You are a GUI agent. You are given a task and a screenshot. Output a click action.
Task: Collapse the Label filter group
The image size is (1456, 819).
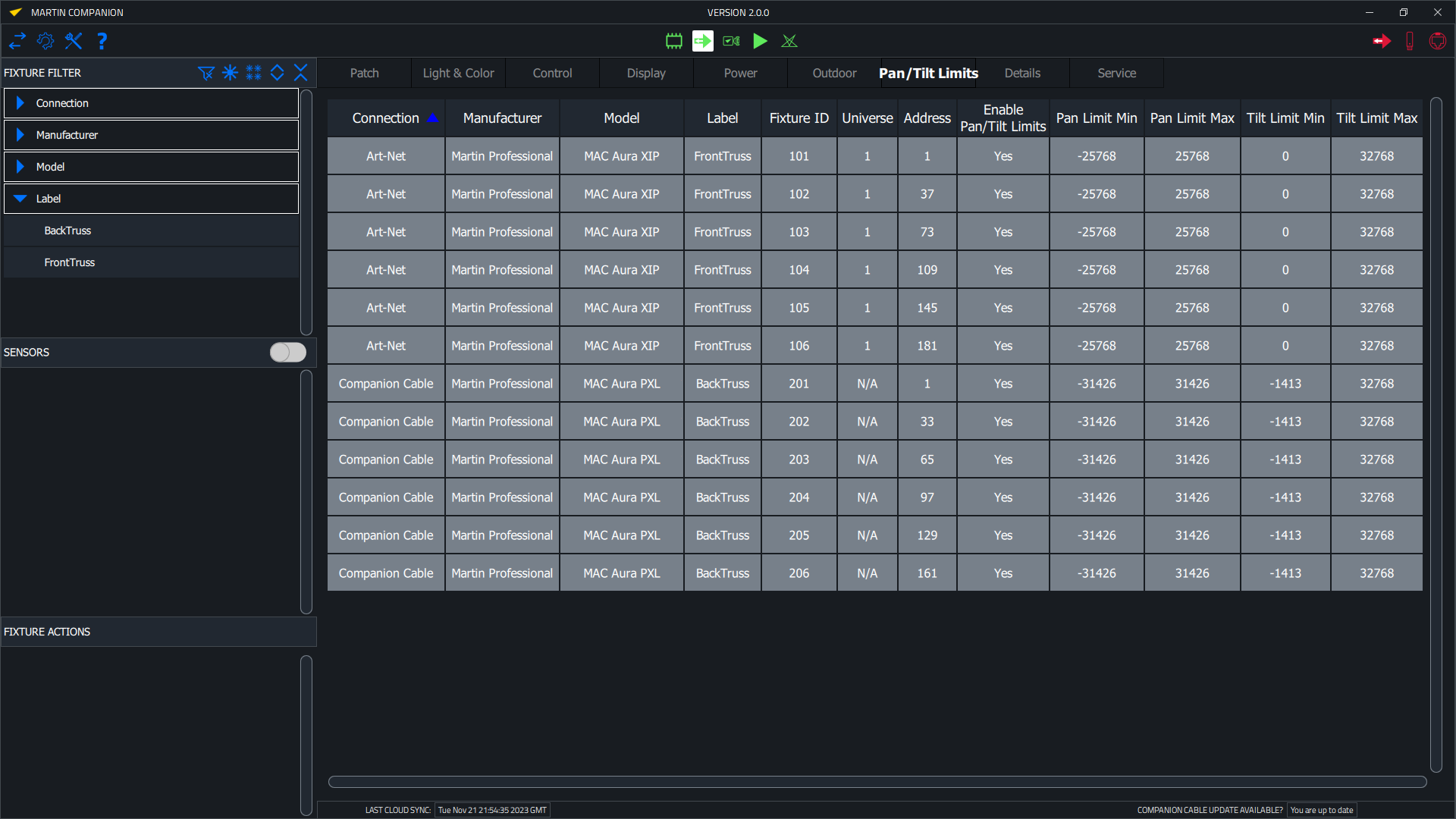click(20, 199)
